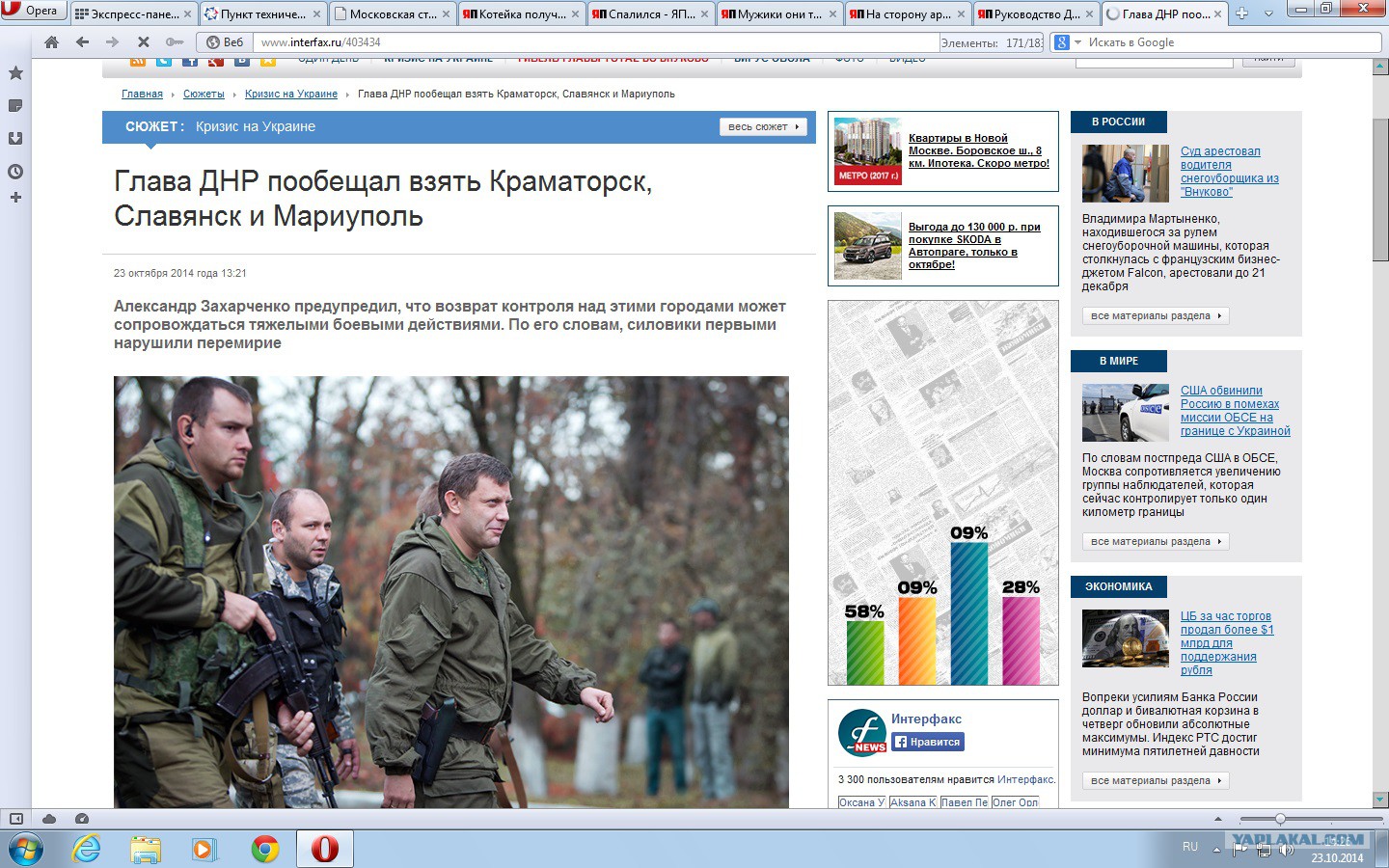Click the main article photo

[451, 592]
